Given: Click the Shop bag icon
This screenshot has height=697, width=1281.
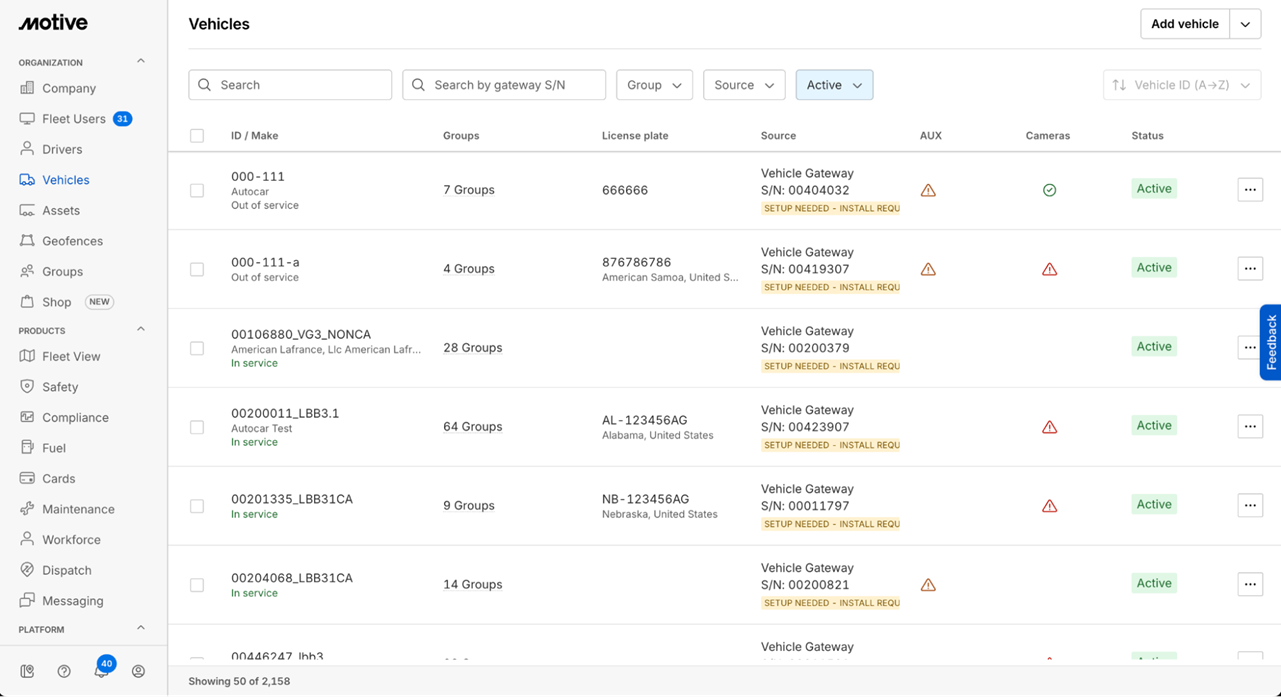Looking at the screenshot, I should tap(27, 302).
